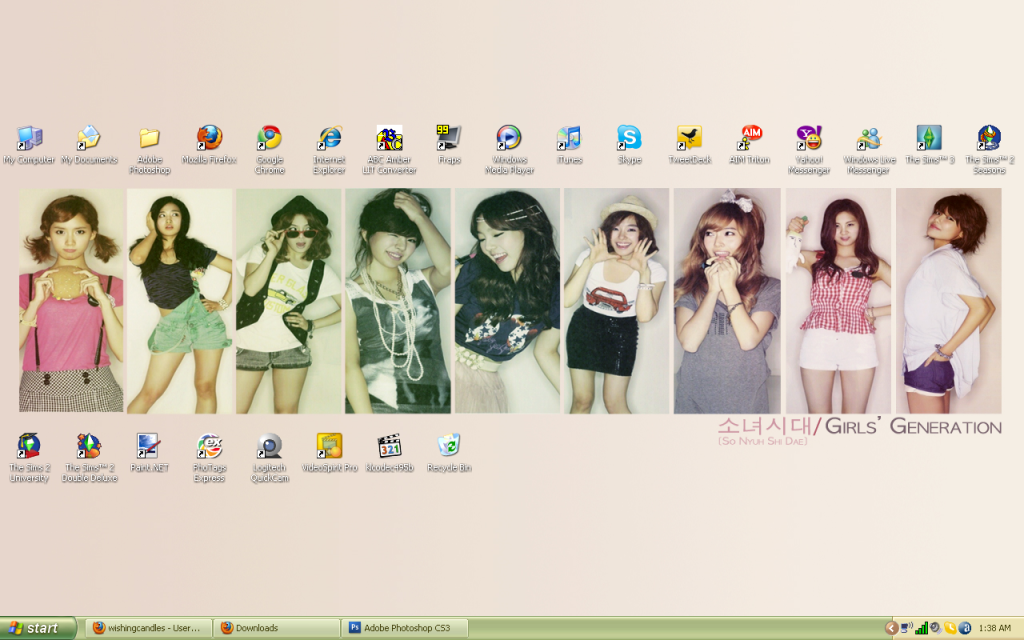Expand hidden system tray icons arrow
Image resolution: width=1024 pixels, height=640 pixels.
[x=891, y=628]
